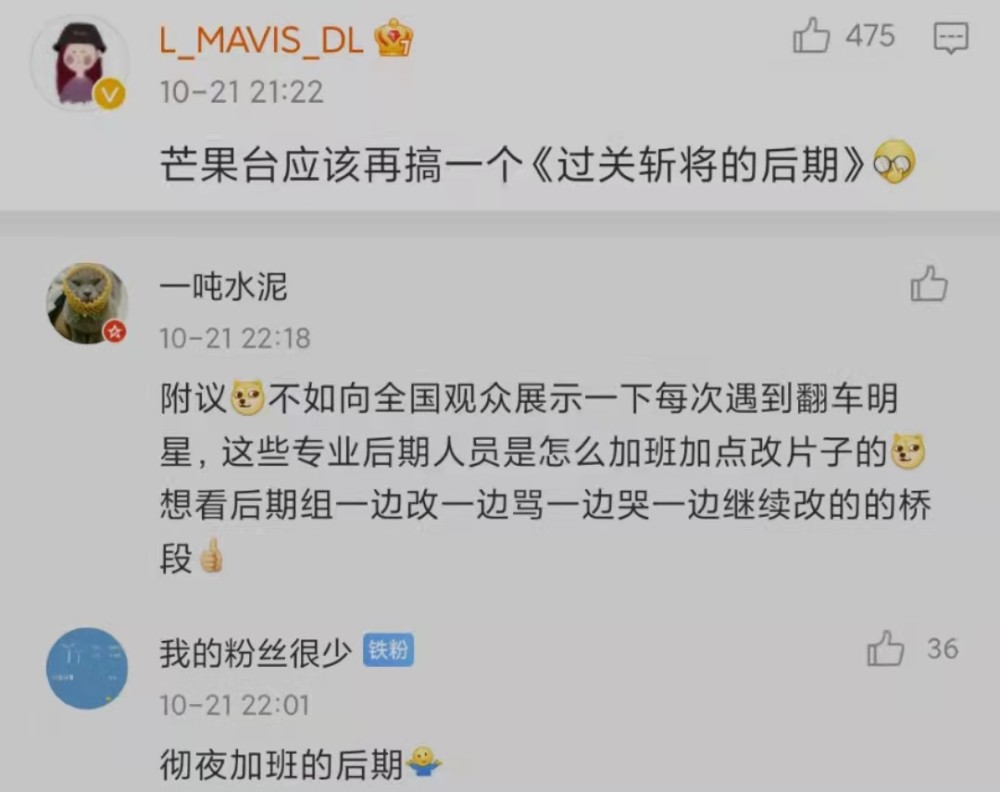
Task: Like the comment by 一吨水泥
Action: click(x=929, y=284)
